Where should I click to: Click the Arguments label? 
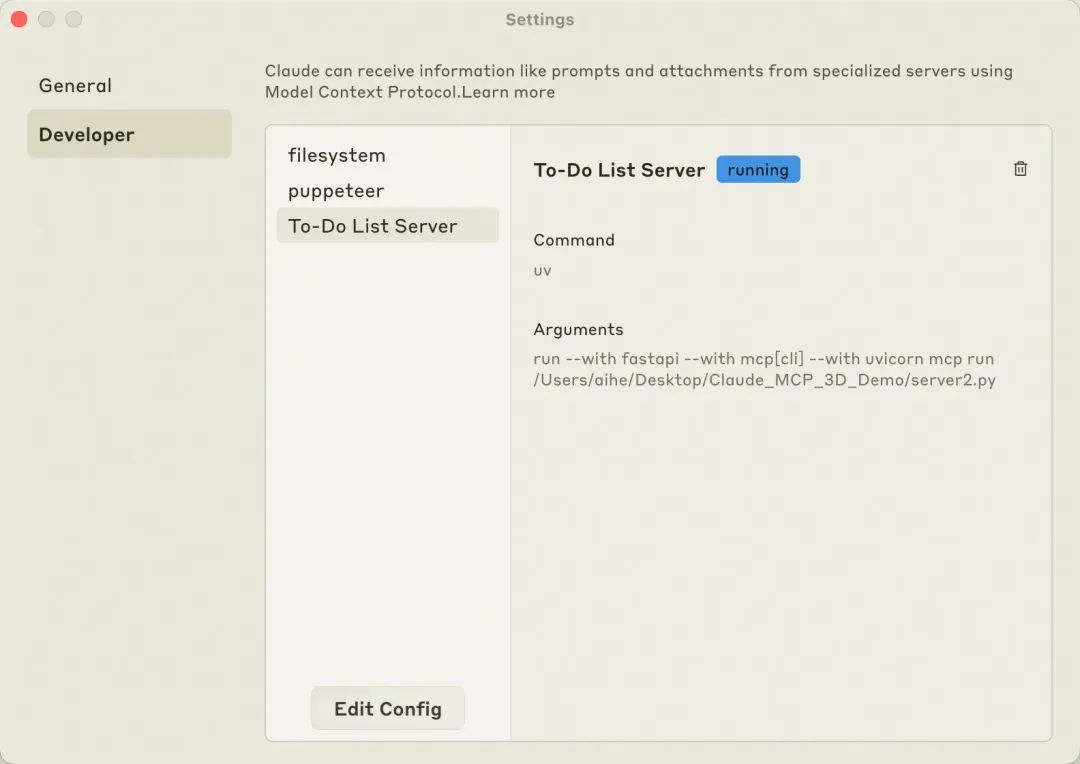click(x=578, y=329)
